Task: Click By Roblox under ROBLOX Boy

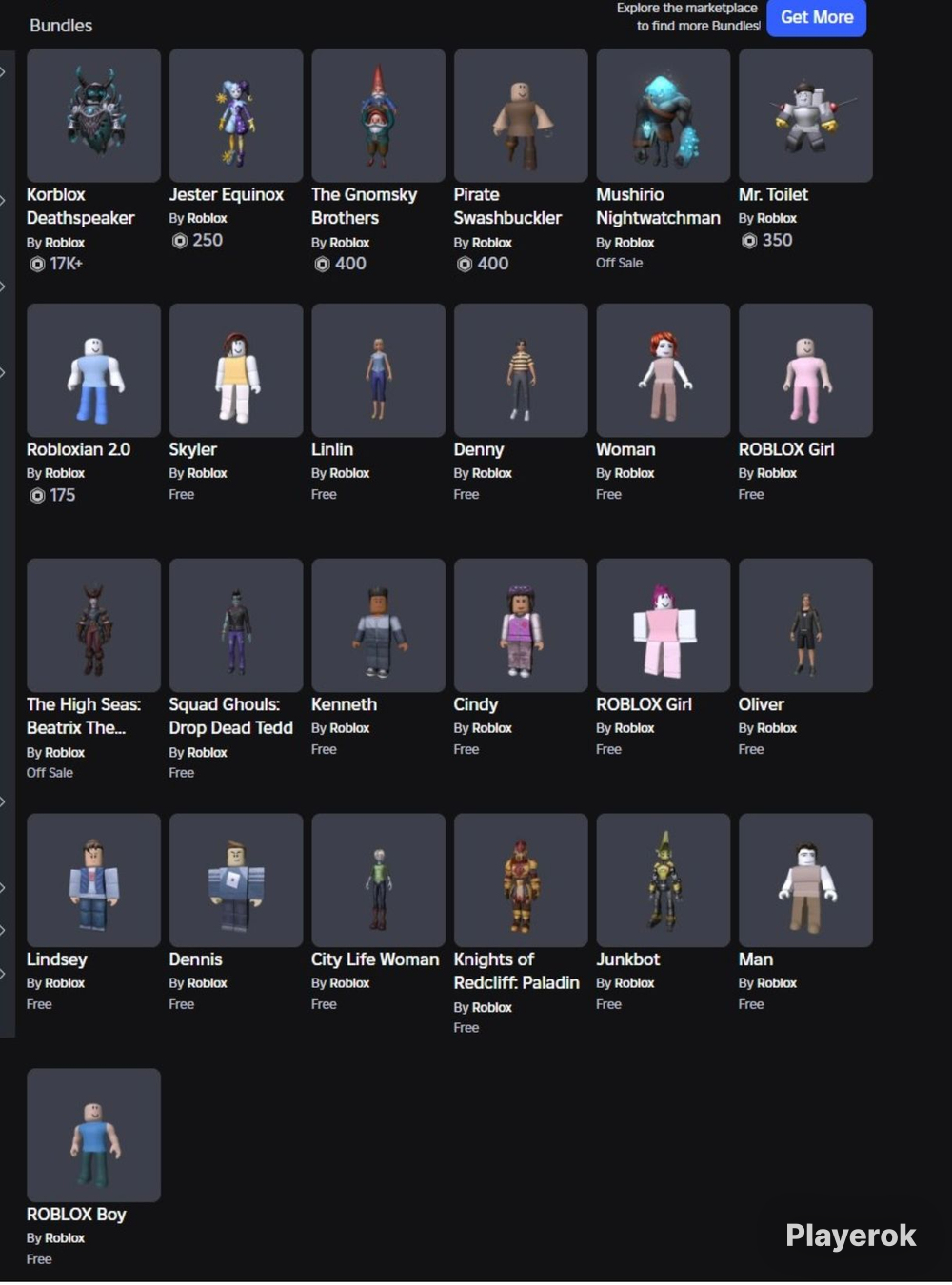Action: tap(55, 1238)
